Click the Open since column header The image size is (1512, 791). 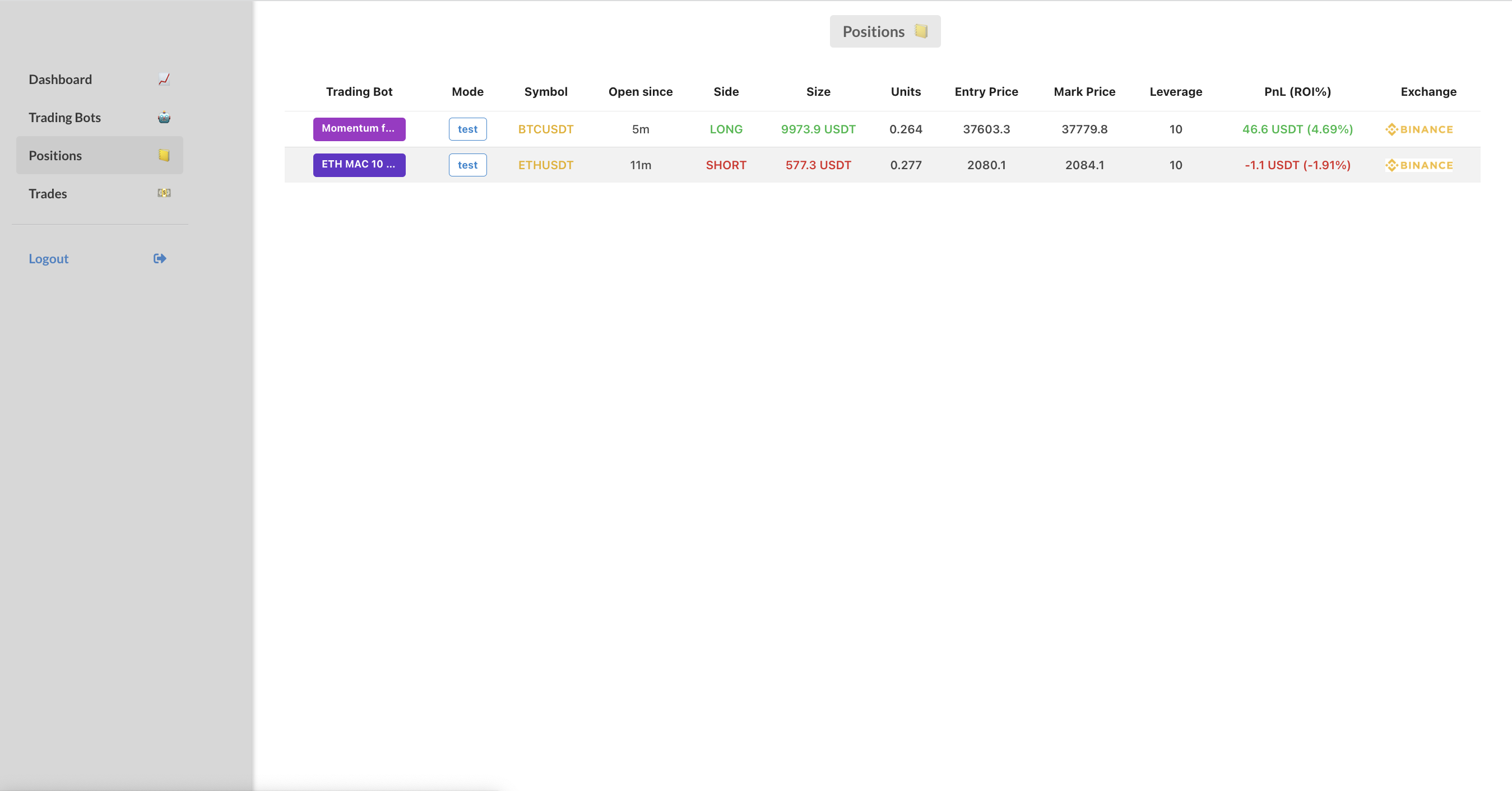pos(641,91)
